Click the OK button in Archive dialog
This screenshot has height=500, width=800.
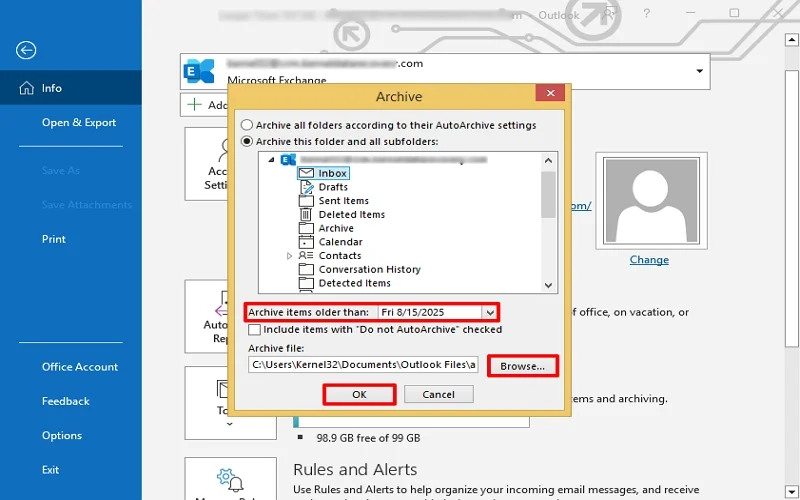359,394
